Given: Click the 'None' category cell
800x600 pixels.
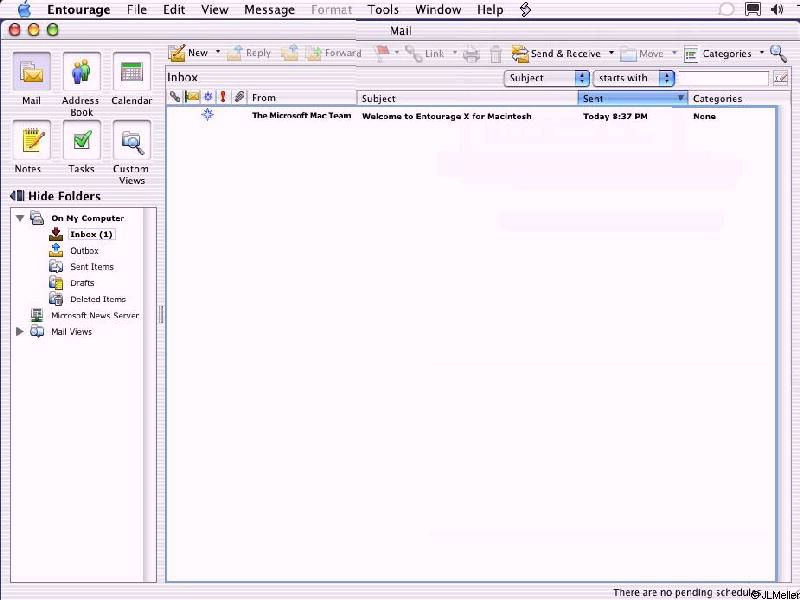Looking at the screenshot, I should 704,116.
